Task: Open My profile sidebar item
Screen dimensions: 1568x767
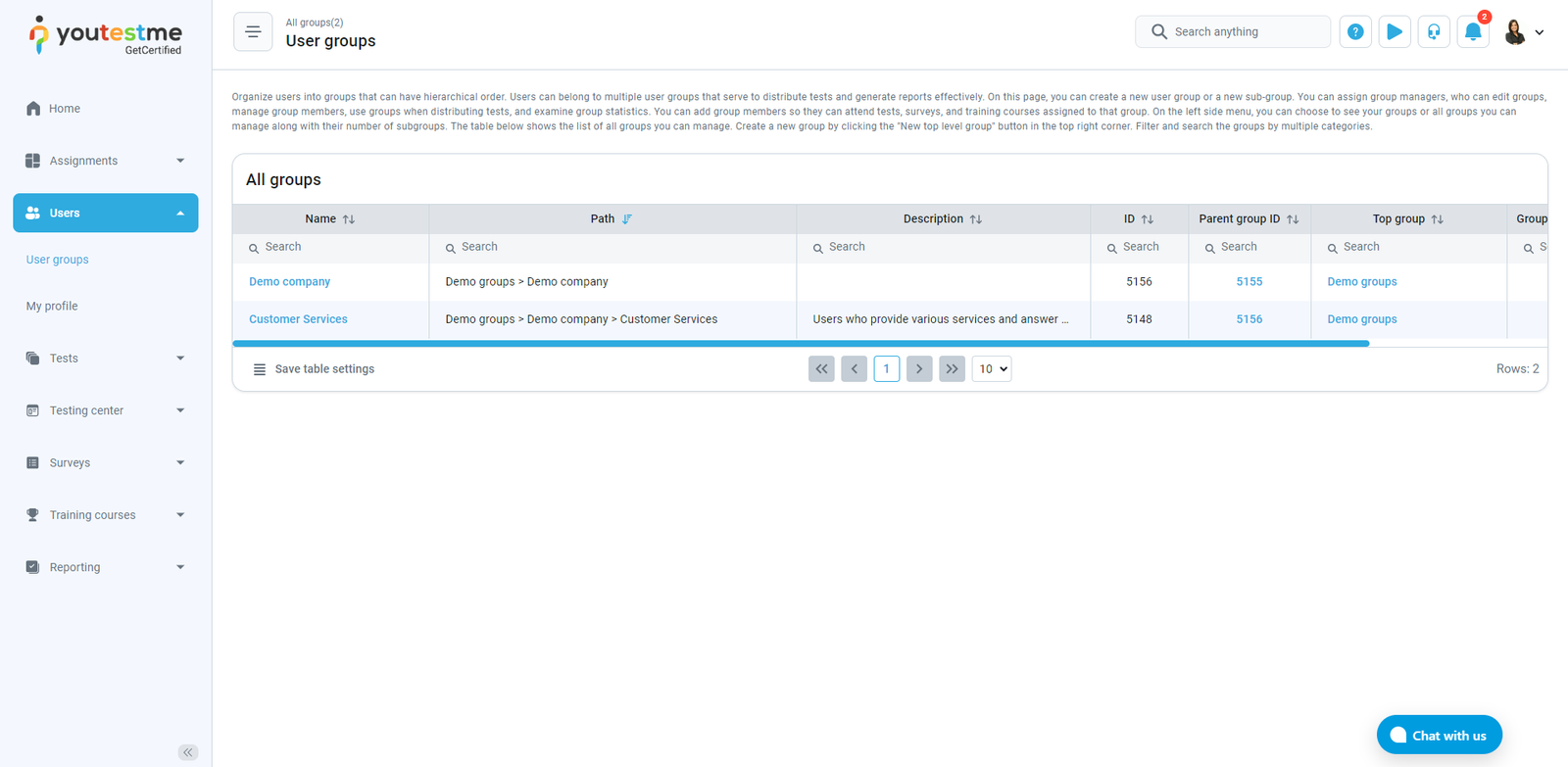Action: point(52,307)
